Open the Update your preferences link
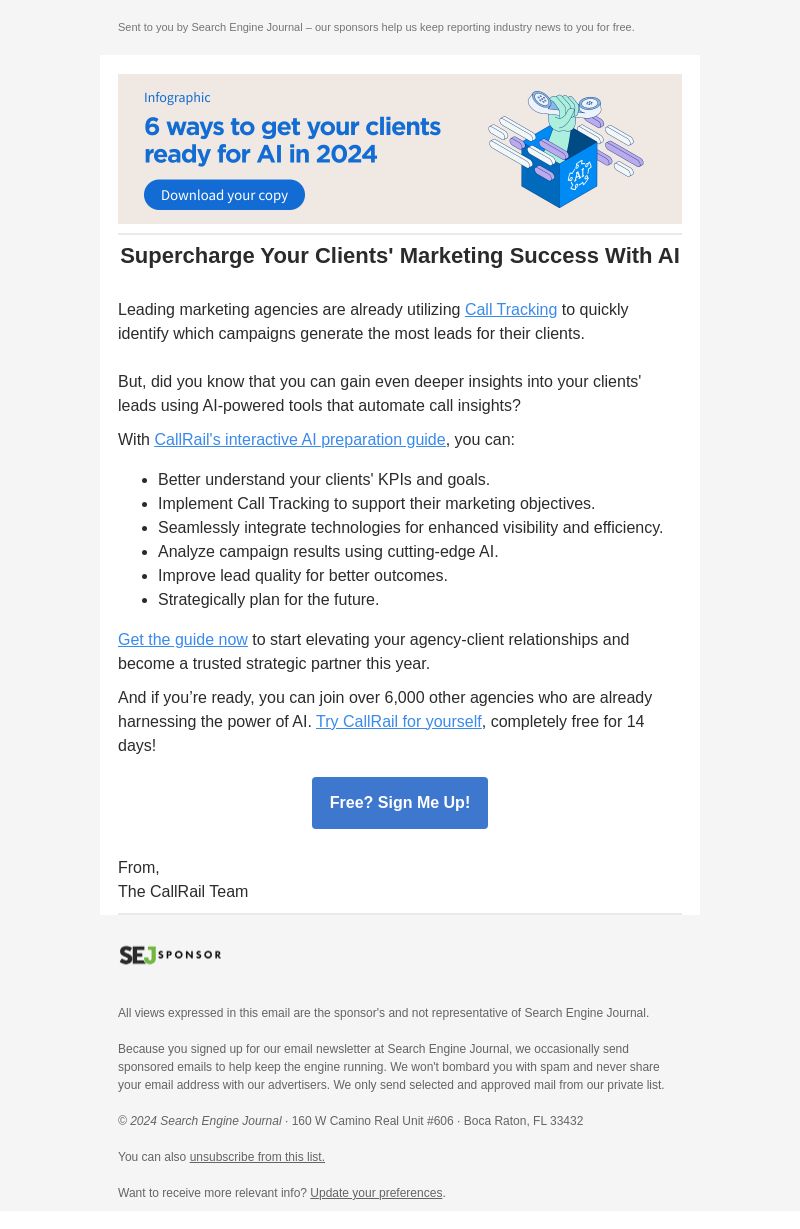800x1229 pixels. tap(376, 1193)
